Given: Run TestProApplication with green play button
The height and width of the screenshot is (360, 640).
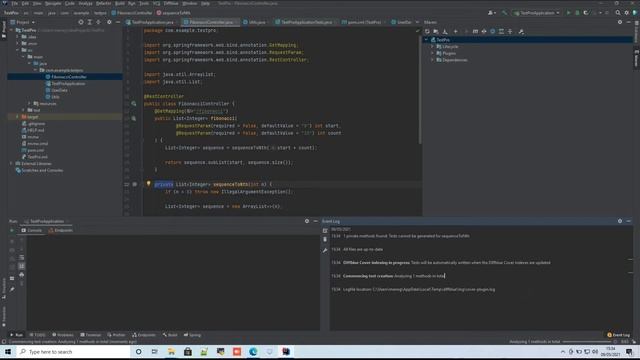Looking at the screenshot, I should pos(568,13).
